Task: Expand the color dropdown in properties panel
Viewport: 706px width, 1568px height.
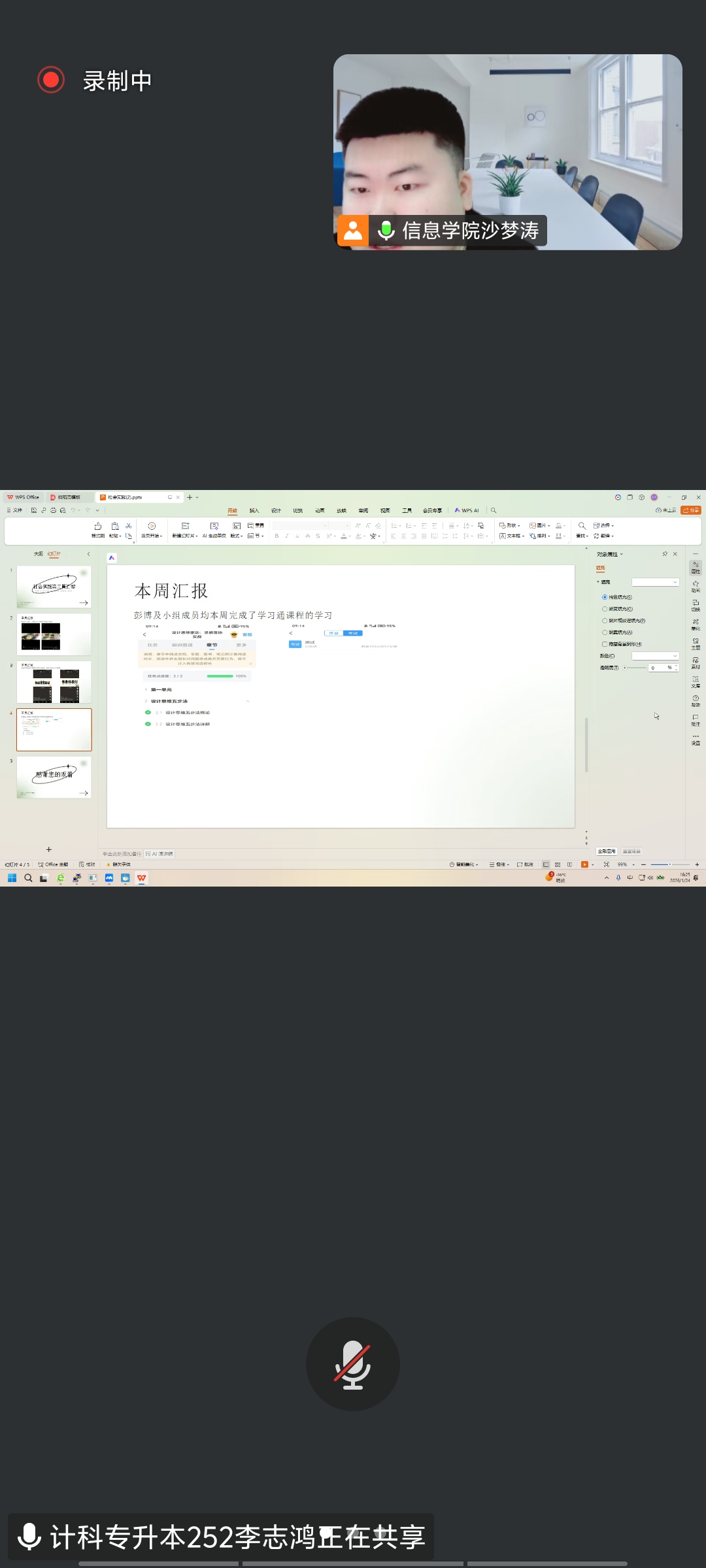Action: 655,656
